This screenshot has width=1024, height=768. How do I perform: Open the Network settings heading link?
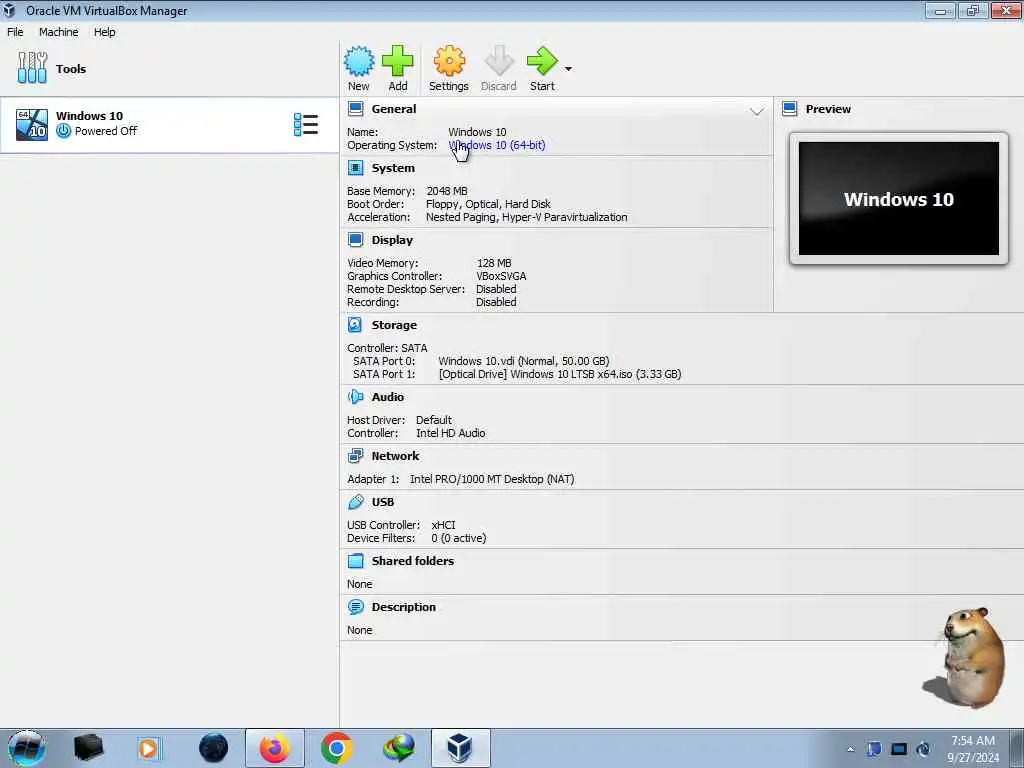[395, 456]
